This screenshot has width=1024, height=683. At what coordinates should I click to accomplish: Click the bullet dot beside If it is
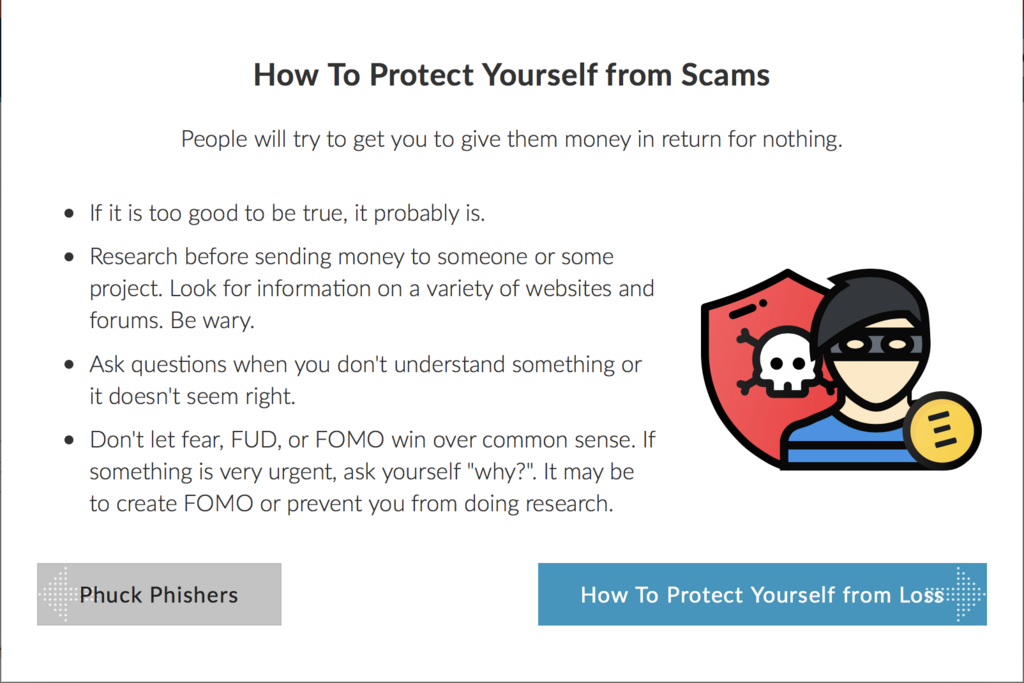click(x=69, y=214)
